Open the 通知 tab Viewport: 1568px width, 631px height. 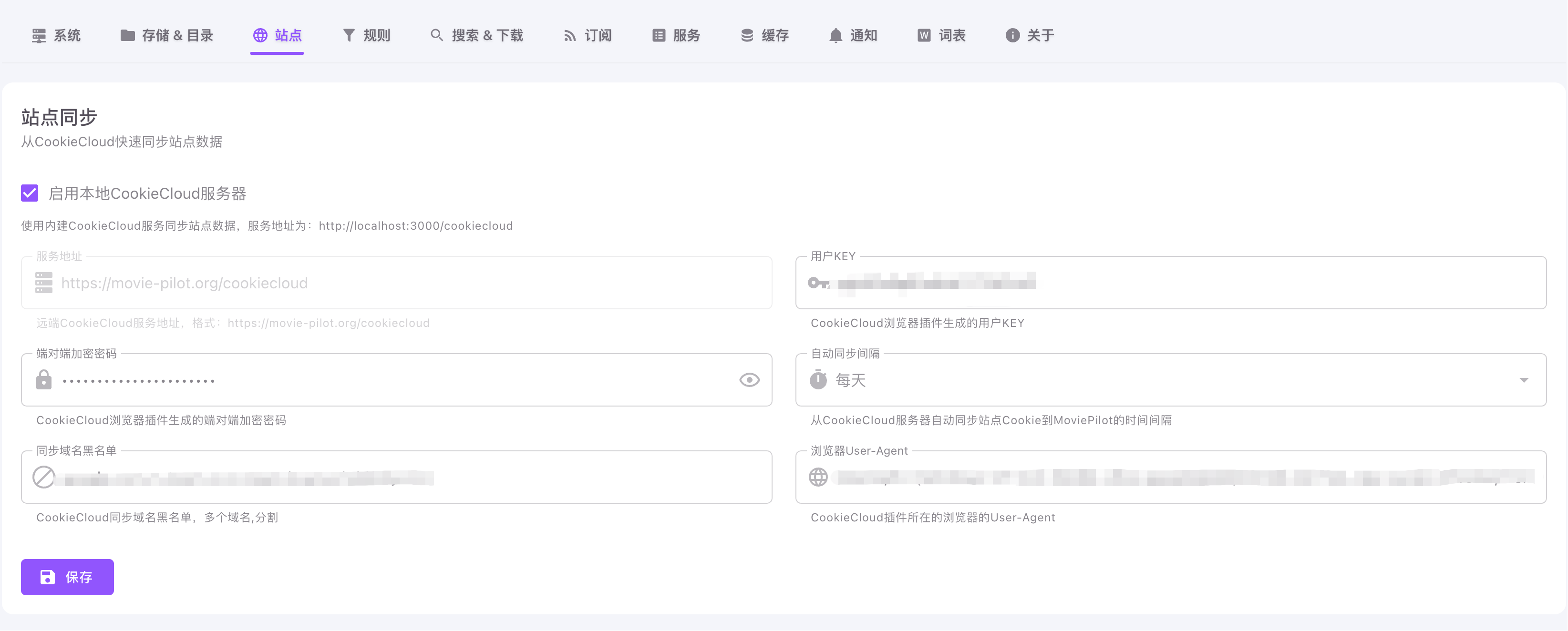pyautogui.click(x=854, y=35)
